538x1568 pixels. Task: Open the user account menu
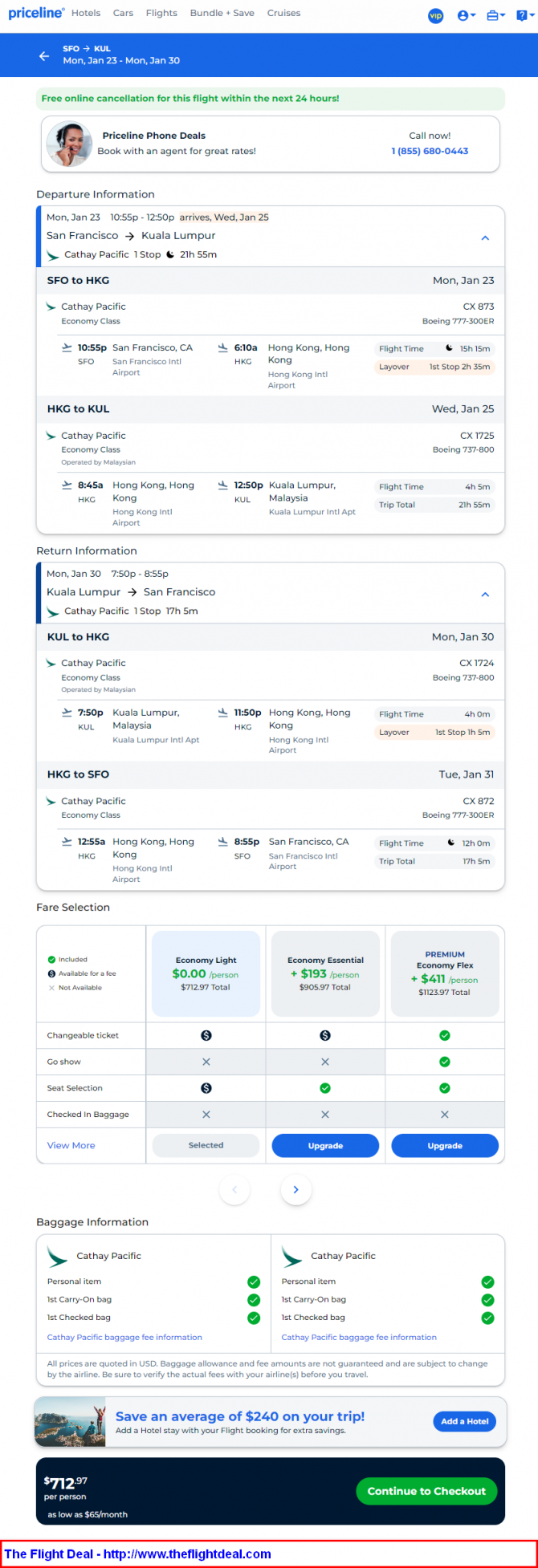466,15
